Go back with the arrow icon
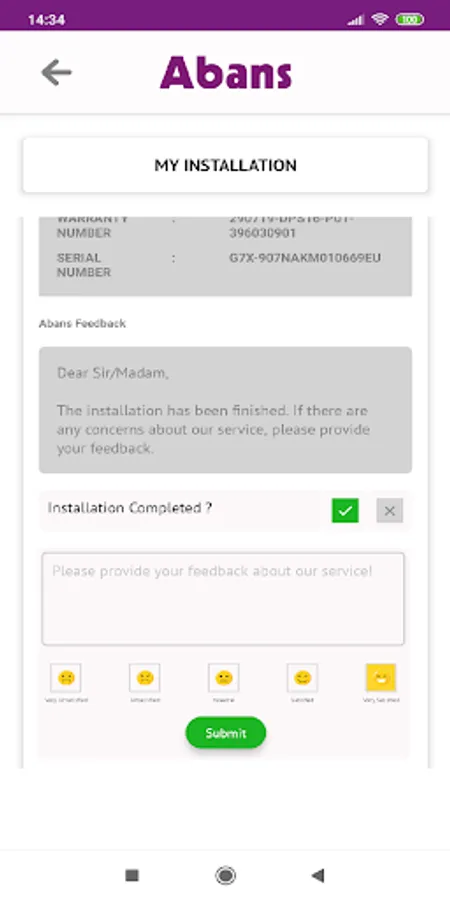The image size is (450, 900). pos(56,73)
